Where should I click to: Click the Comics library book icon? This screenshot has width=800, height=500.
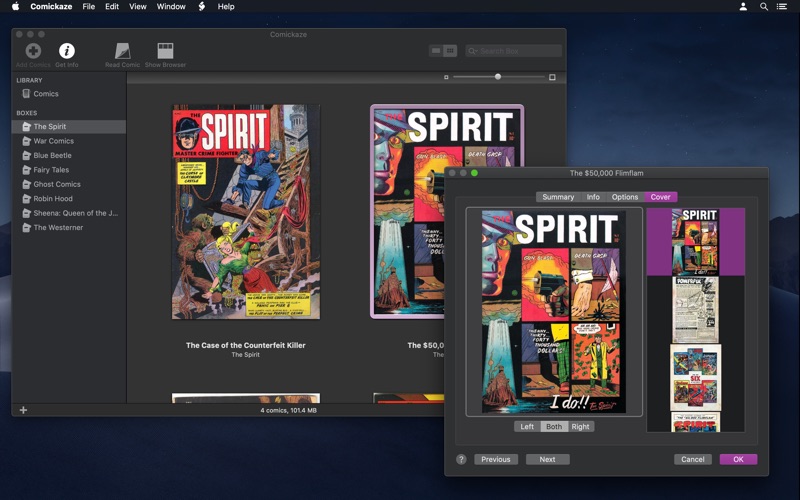tap(27, 94)
